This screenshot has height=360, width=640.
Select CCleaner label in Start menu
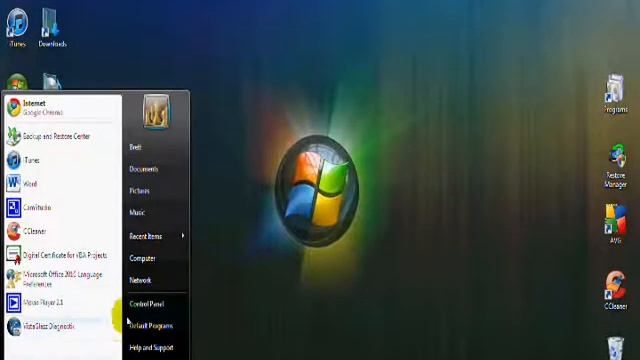pyautogui.click(x=34, y=231)
